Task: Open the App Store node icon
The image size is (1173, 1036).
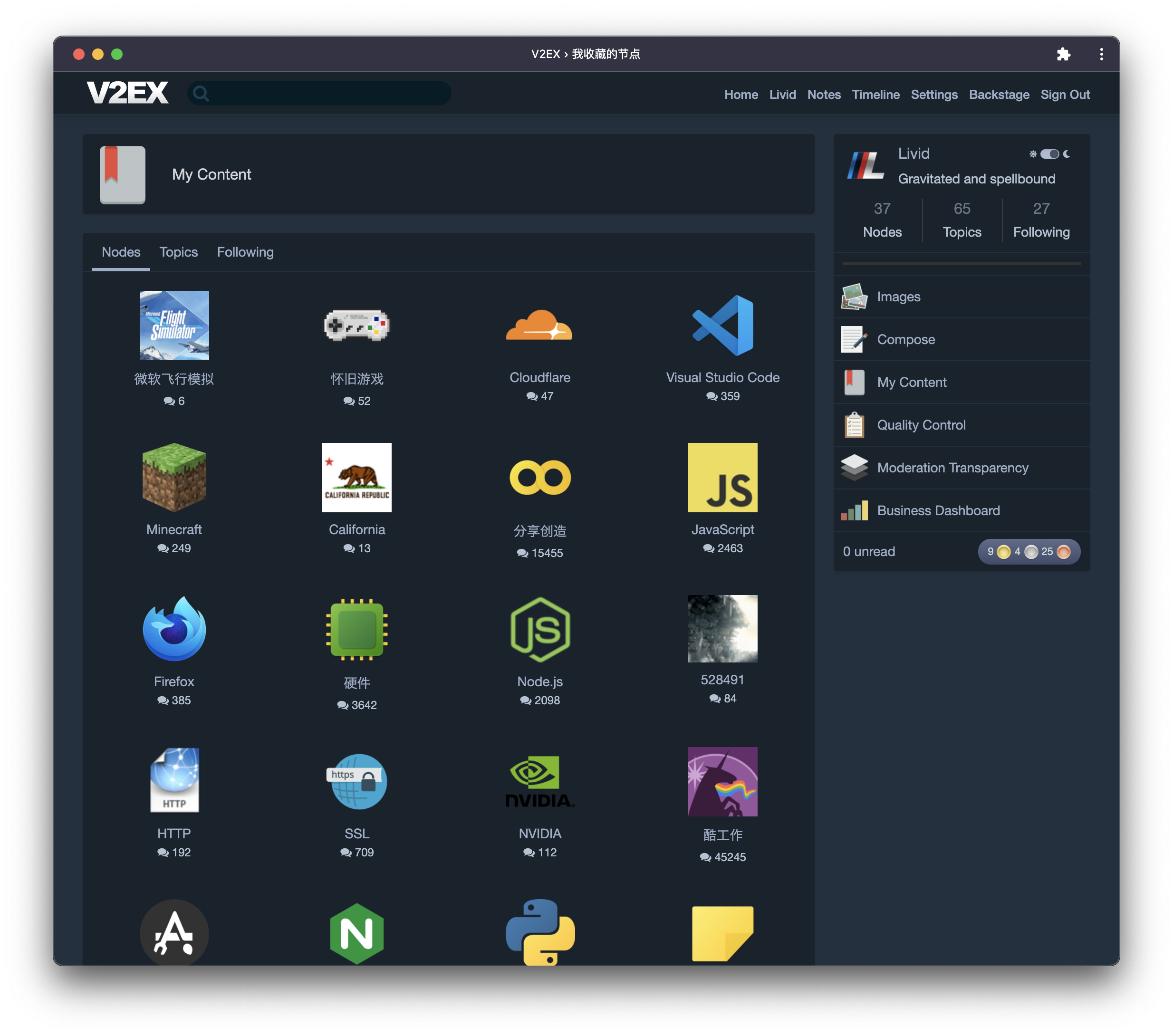Action: pyautogui.click(x=174, y=931)
